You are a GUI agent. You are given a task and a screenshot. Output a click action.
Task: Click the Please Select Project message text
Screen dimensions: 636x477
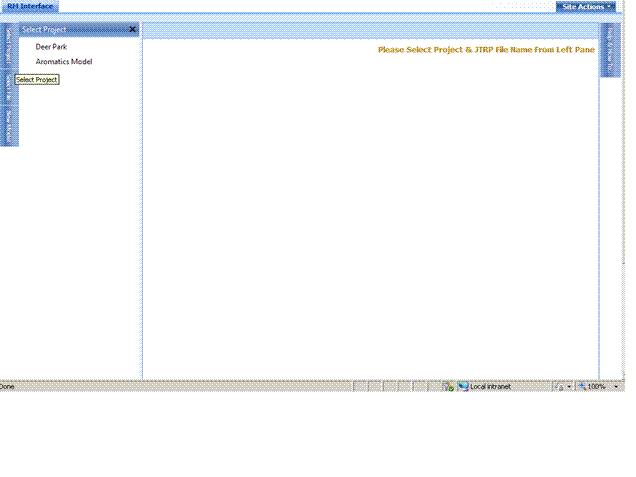486,49
